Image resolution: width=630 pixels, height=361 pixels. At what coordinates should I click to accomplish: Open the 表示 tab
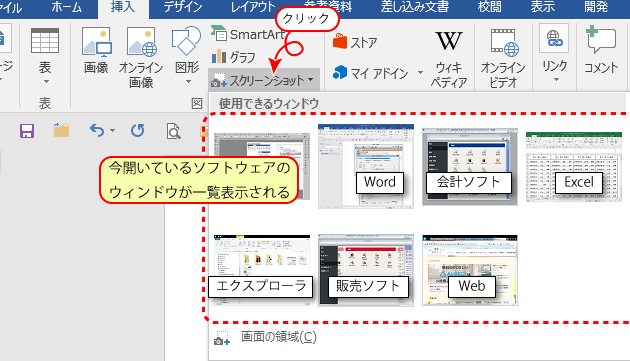[x=542, y=8]
